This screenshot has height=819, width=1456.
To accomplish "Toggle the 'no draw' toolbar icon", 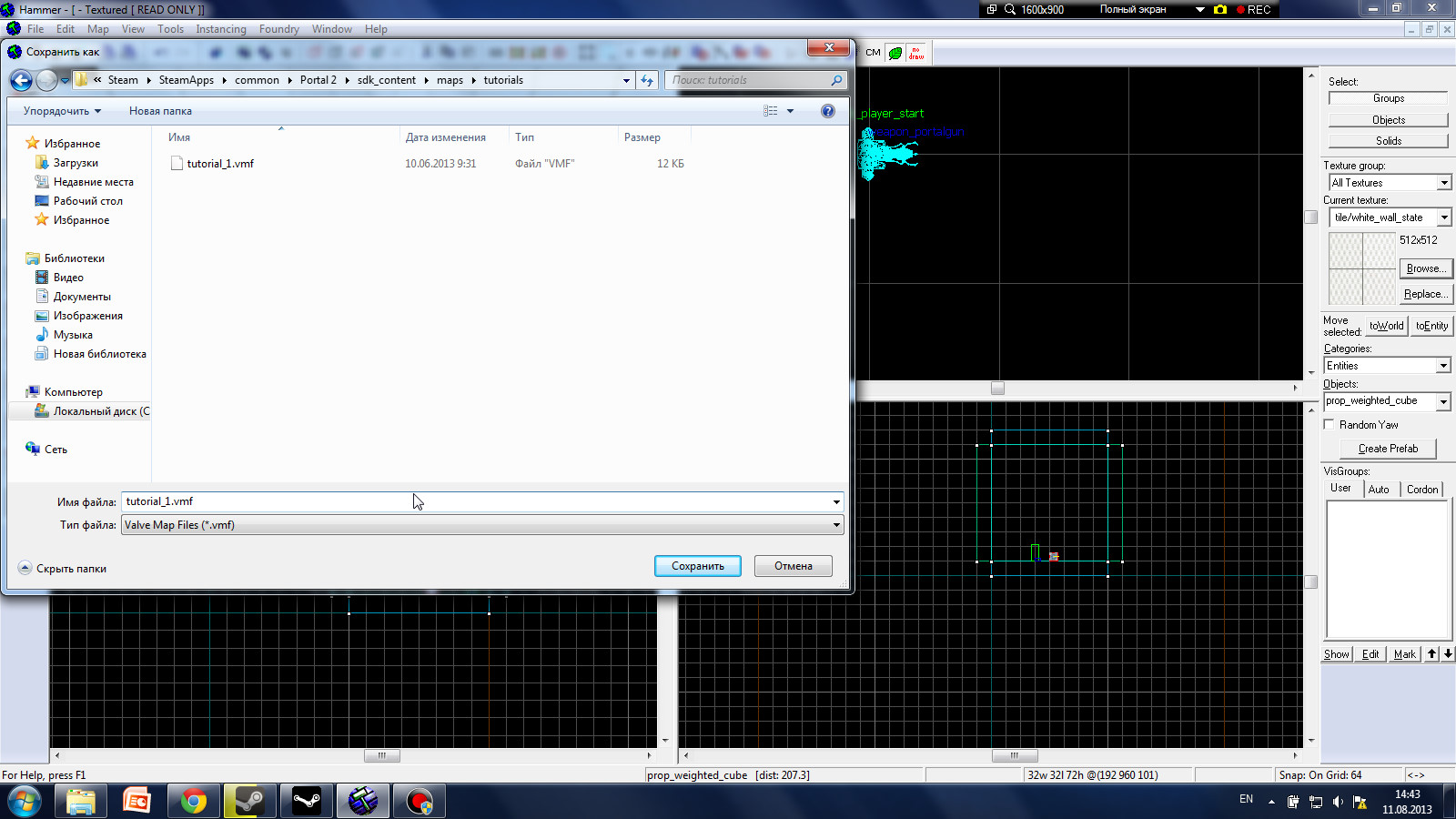I will (x=916, y=54).
